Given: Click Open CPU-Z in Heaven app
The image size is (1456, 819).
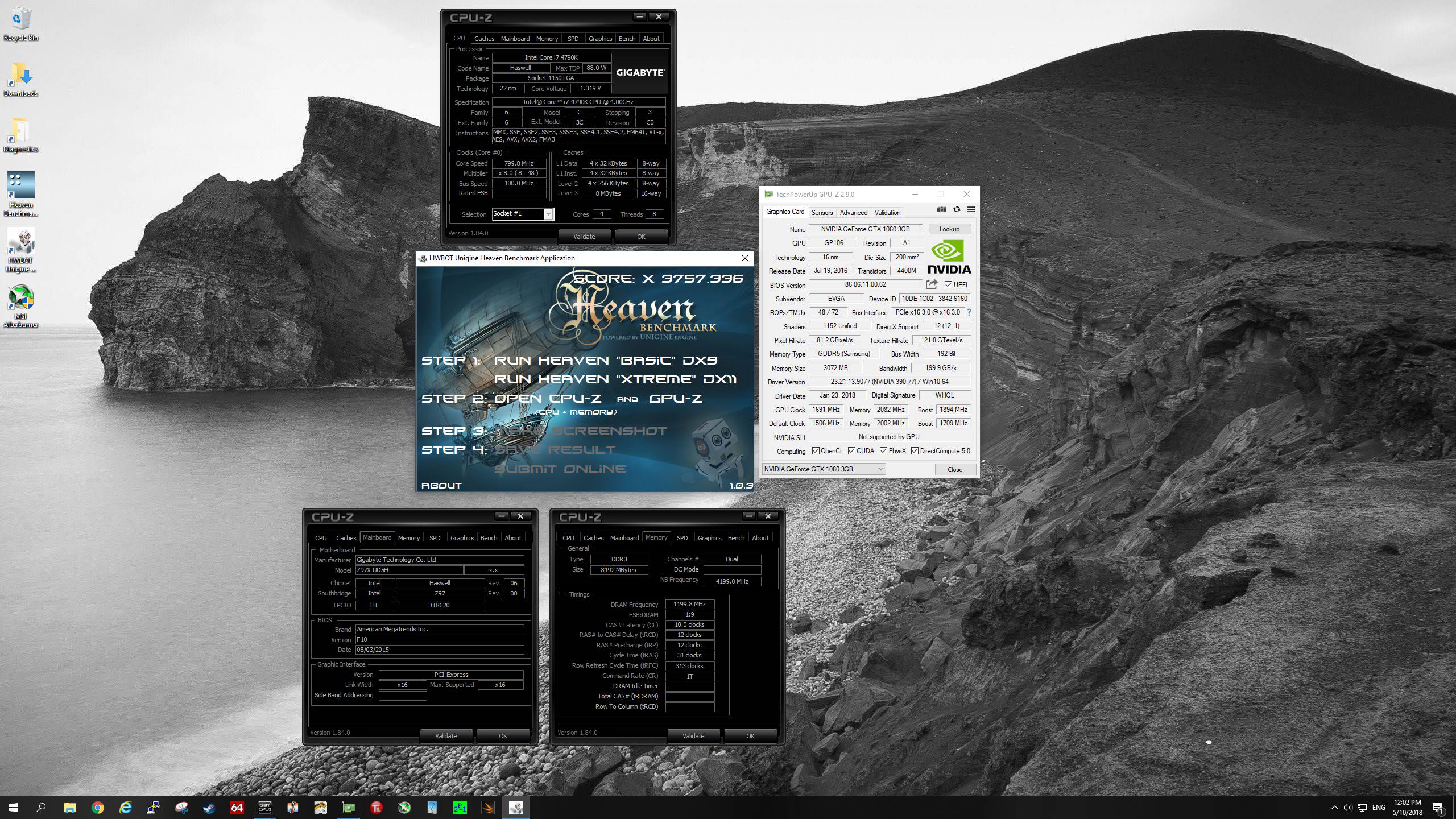Looking at the screenshot, I should pyautogui.click(x=548, y=399).
